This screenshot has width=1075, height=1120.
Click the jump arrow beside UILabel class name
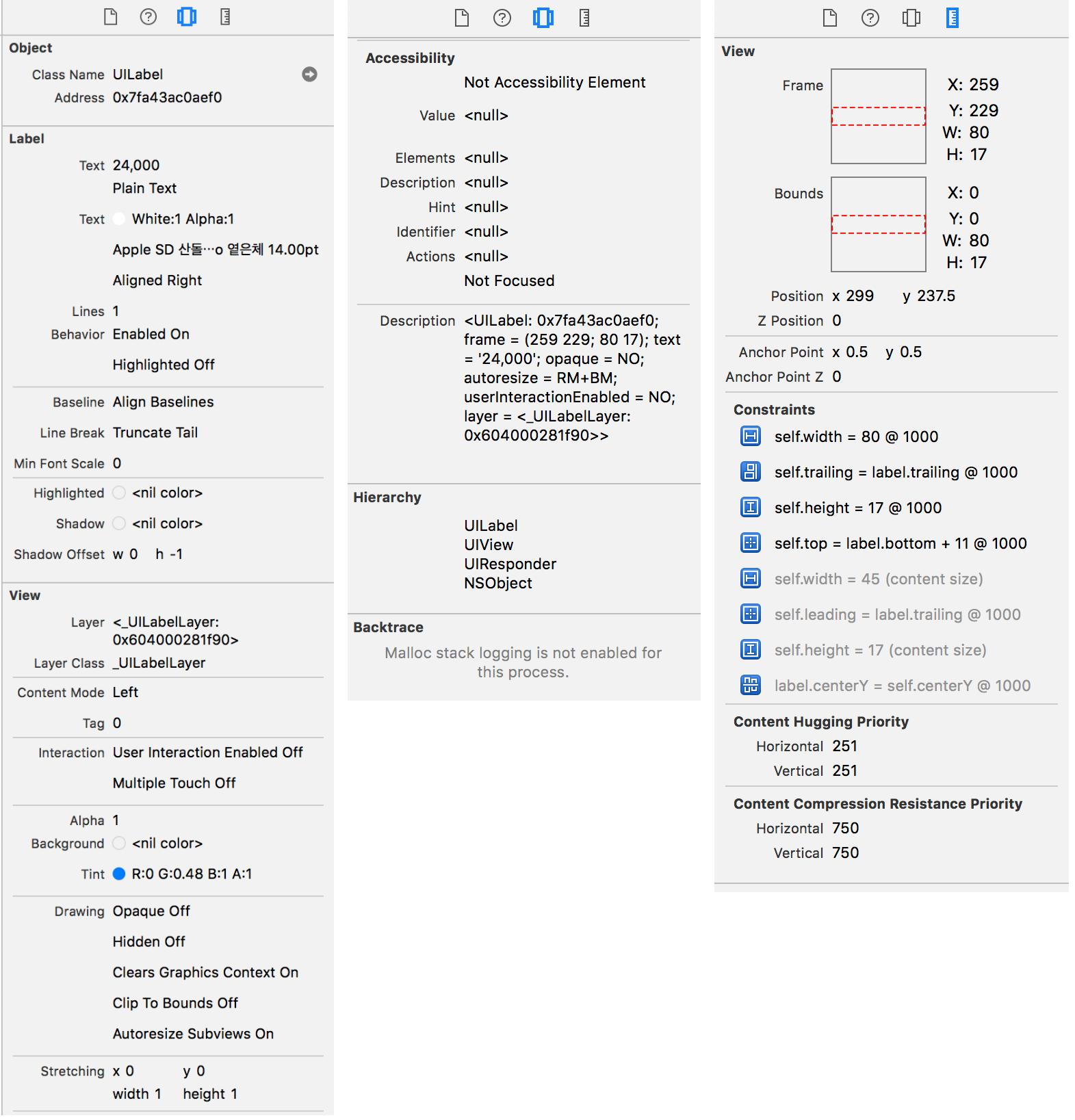point(309,75)
